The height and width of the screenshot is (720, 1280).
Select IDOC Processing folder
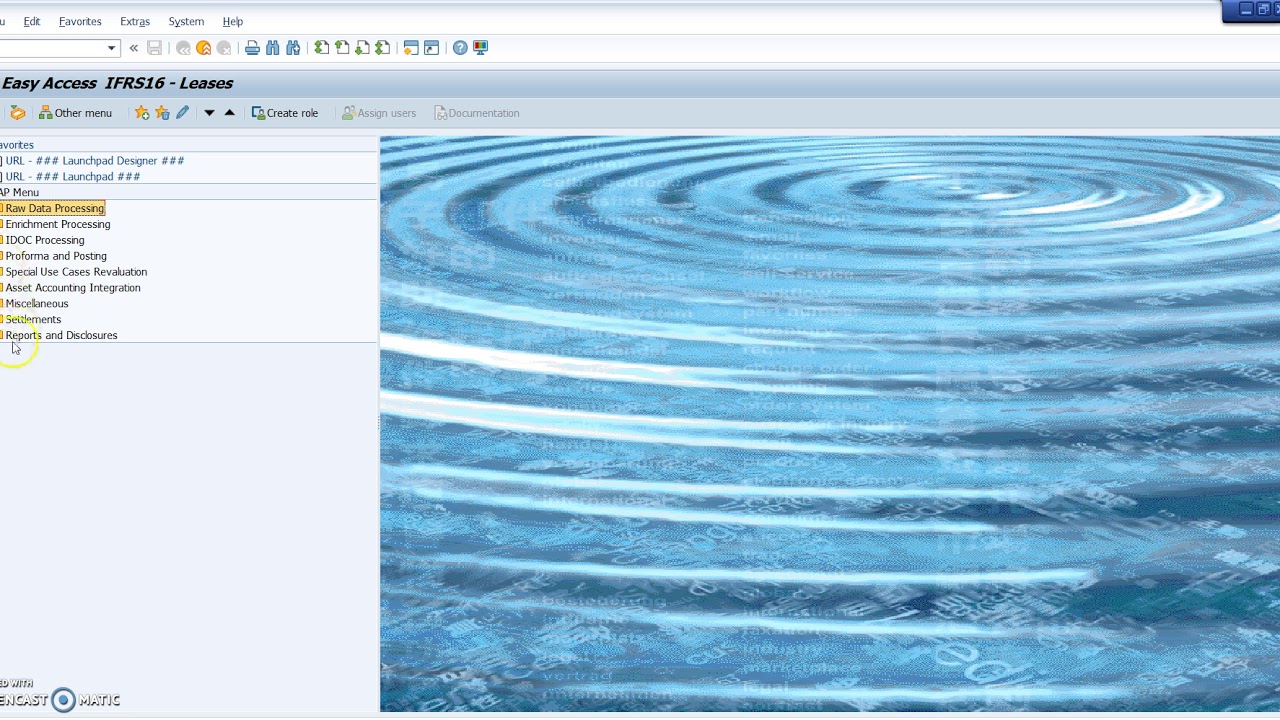pos(45,240)
